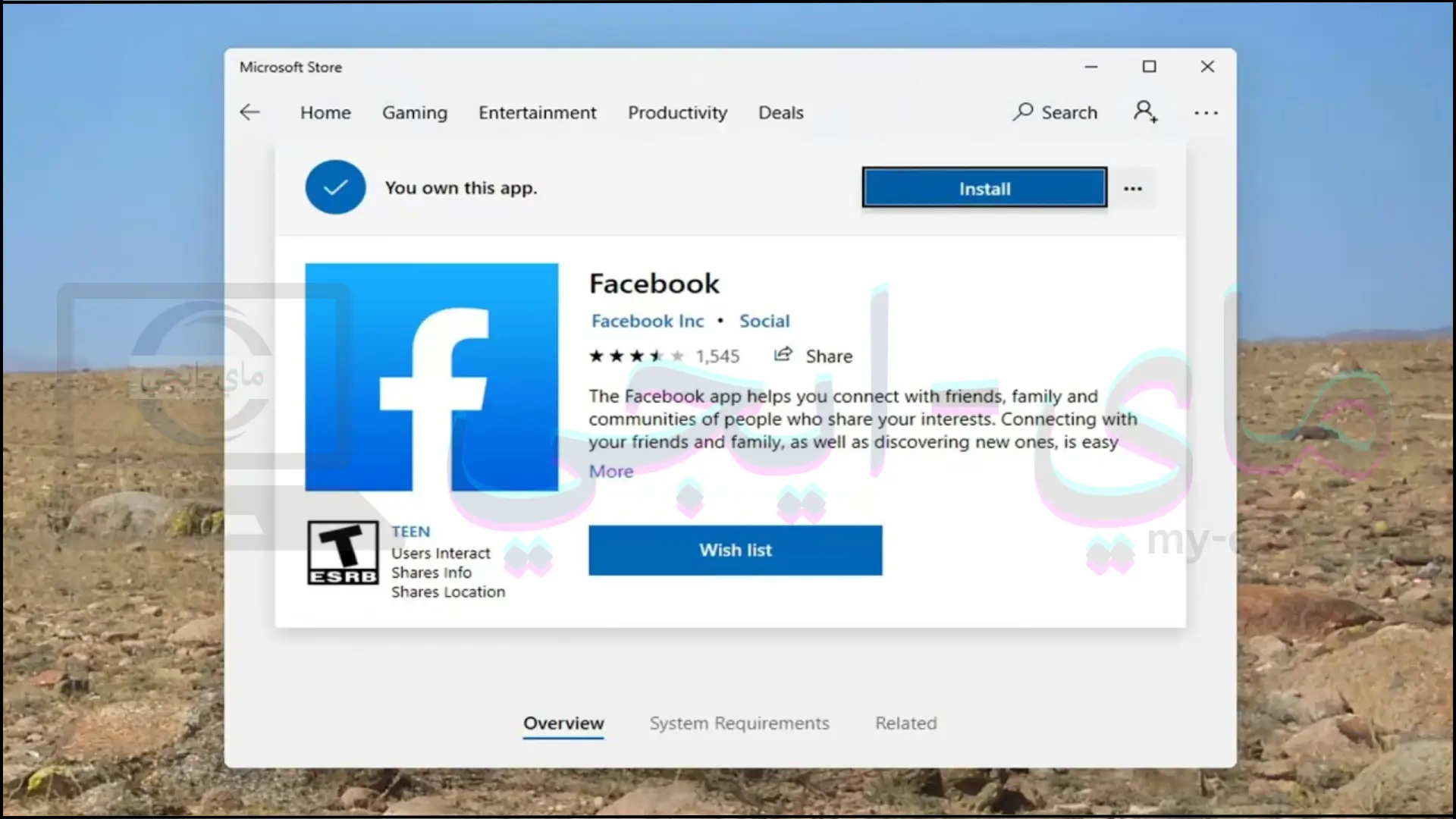Click the Deals navigation item
This screenshot has height=819, width=1456.
point(780,112)
